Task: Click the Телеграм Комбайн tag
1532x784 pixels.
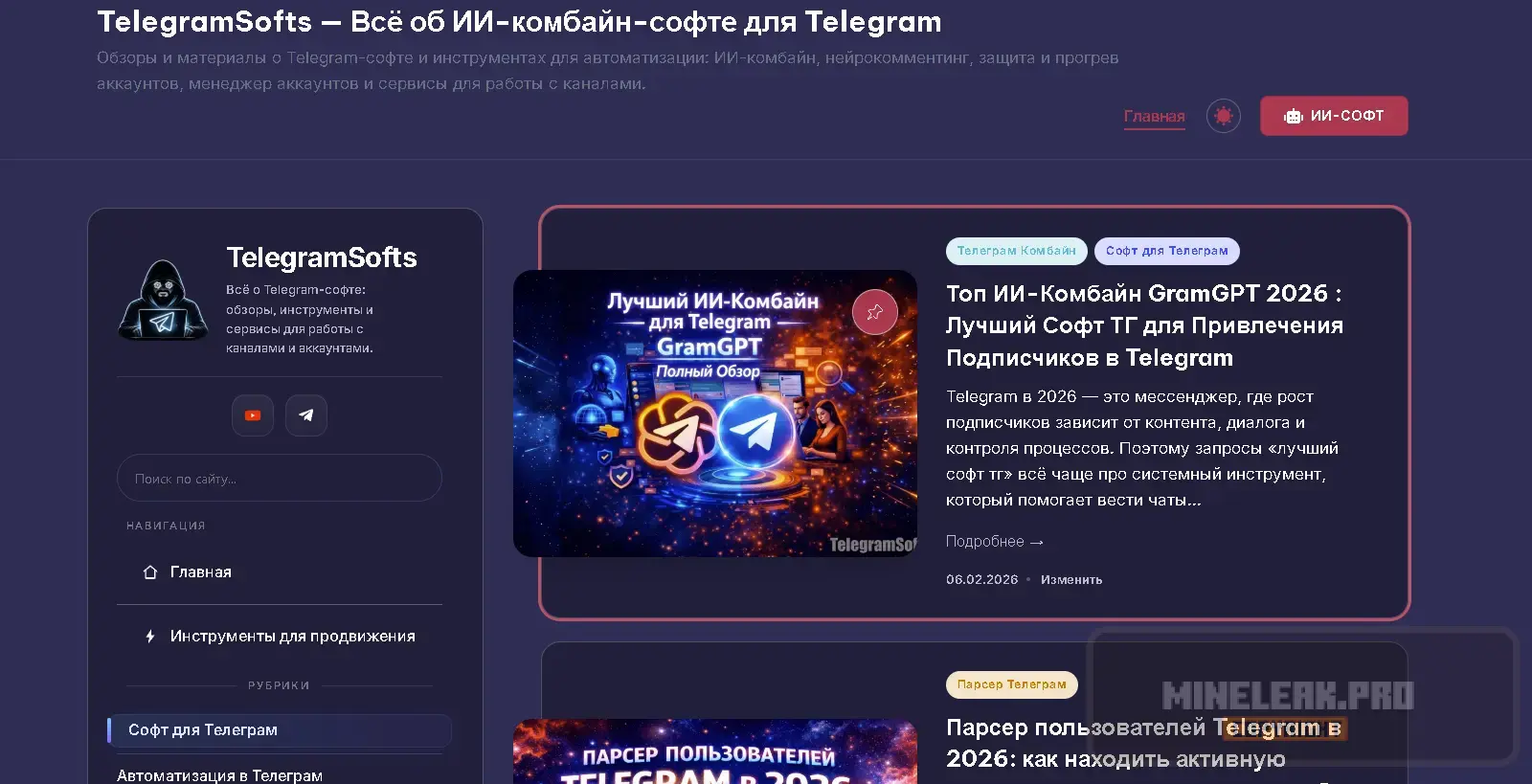Action: [1017, 251]
